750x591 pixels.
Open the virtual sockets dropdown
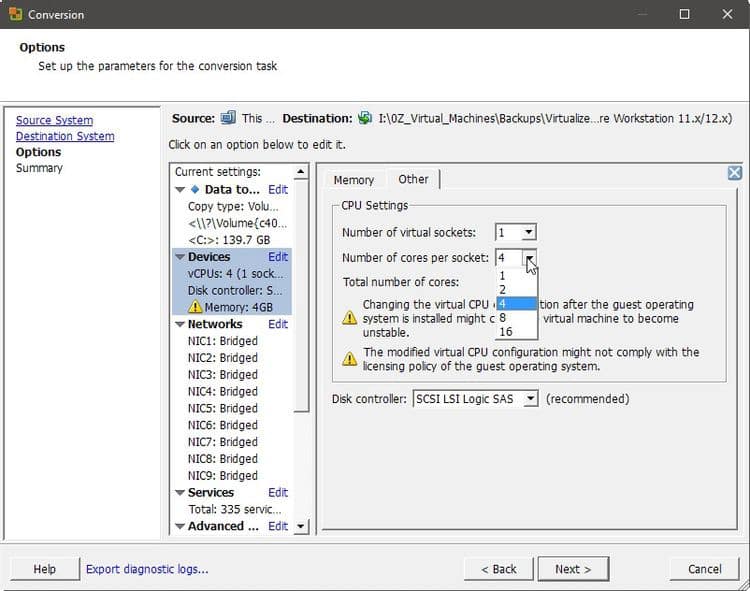coord(529,232)
